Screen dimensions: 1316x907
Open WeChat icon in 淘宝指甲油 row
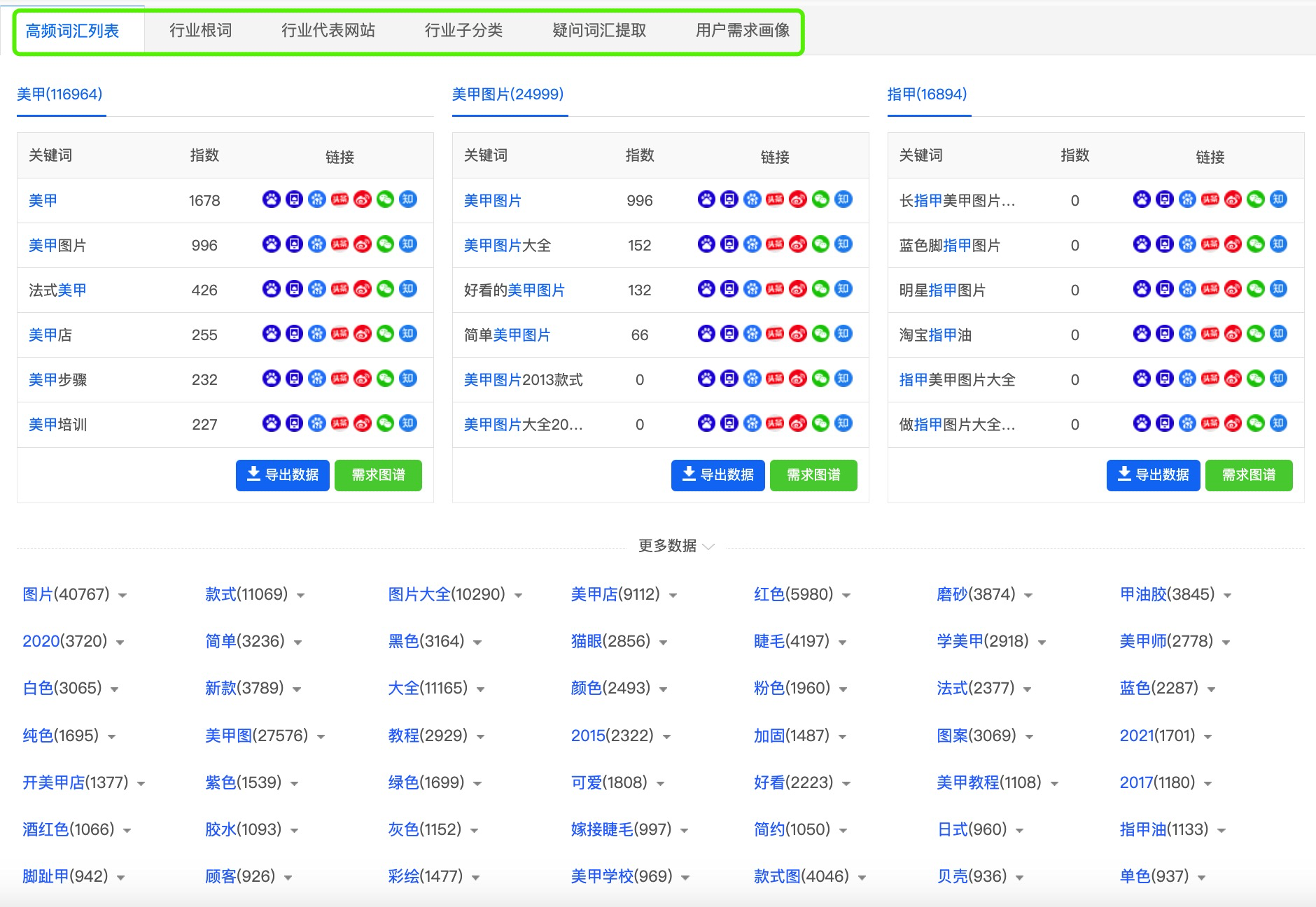point(1256,334)
